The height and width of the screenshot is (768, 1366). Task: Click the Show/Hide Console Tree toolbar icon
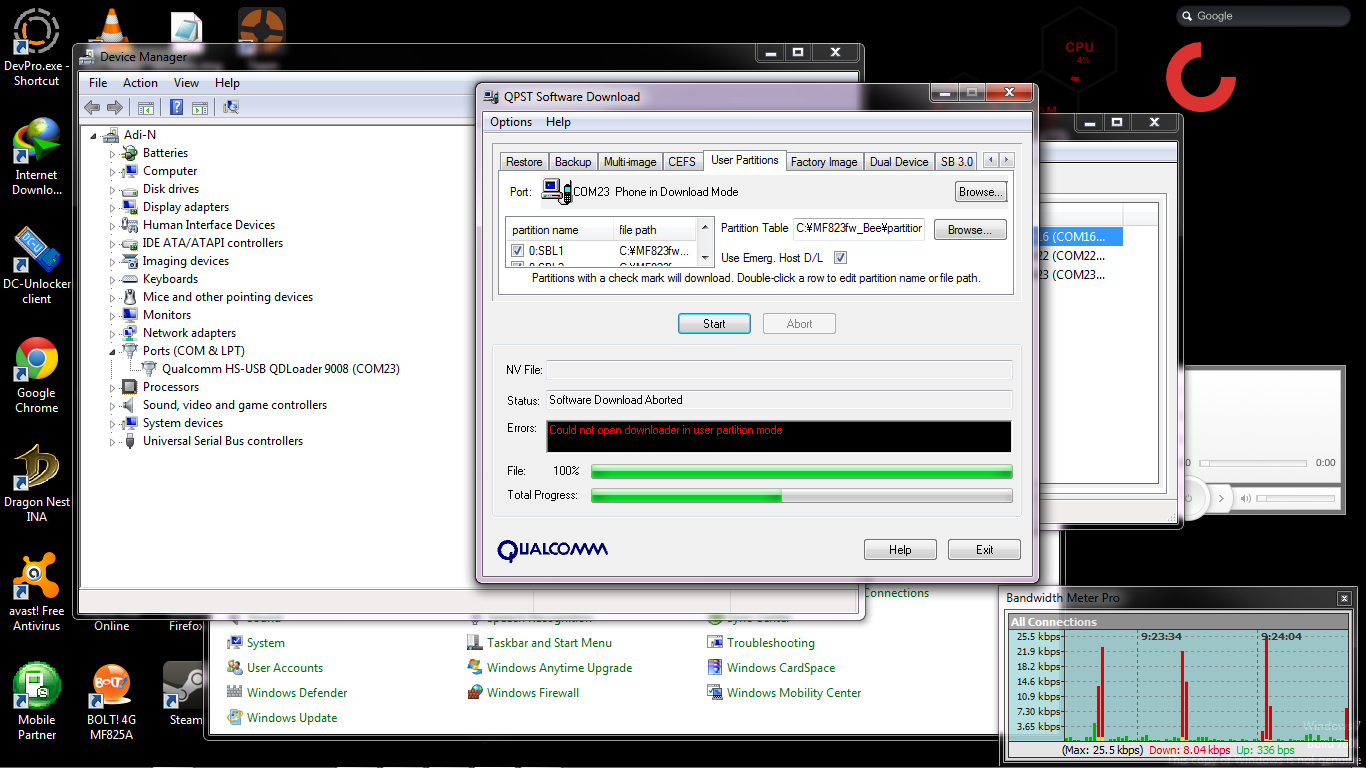click(x=146, y=107)
